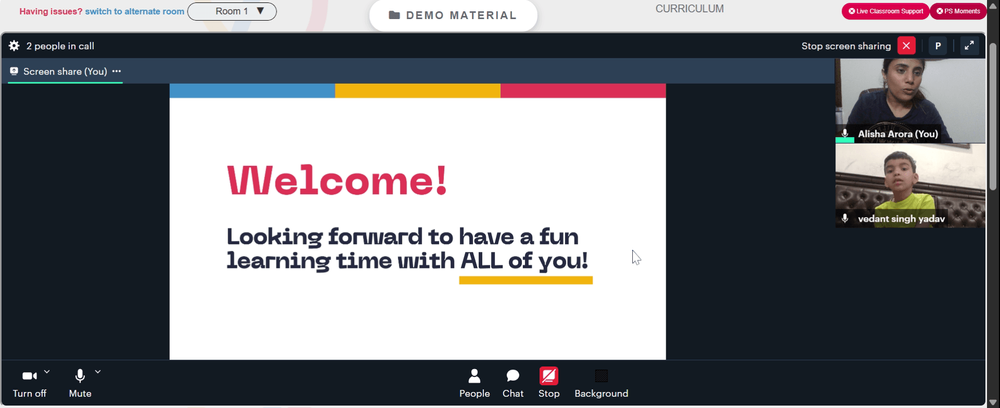Screen dimensions: 1000x408
Task: Click mic icon beside vedant singh yadav
Action: (x=845, y=219)
